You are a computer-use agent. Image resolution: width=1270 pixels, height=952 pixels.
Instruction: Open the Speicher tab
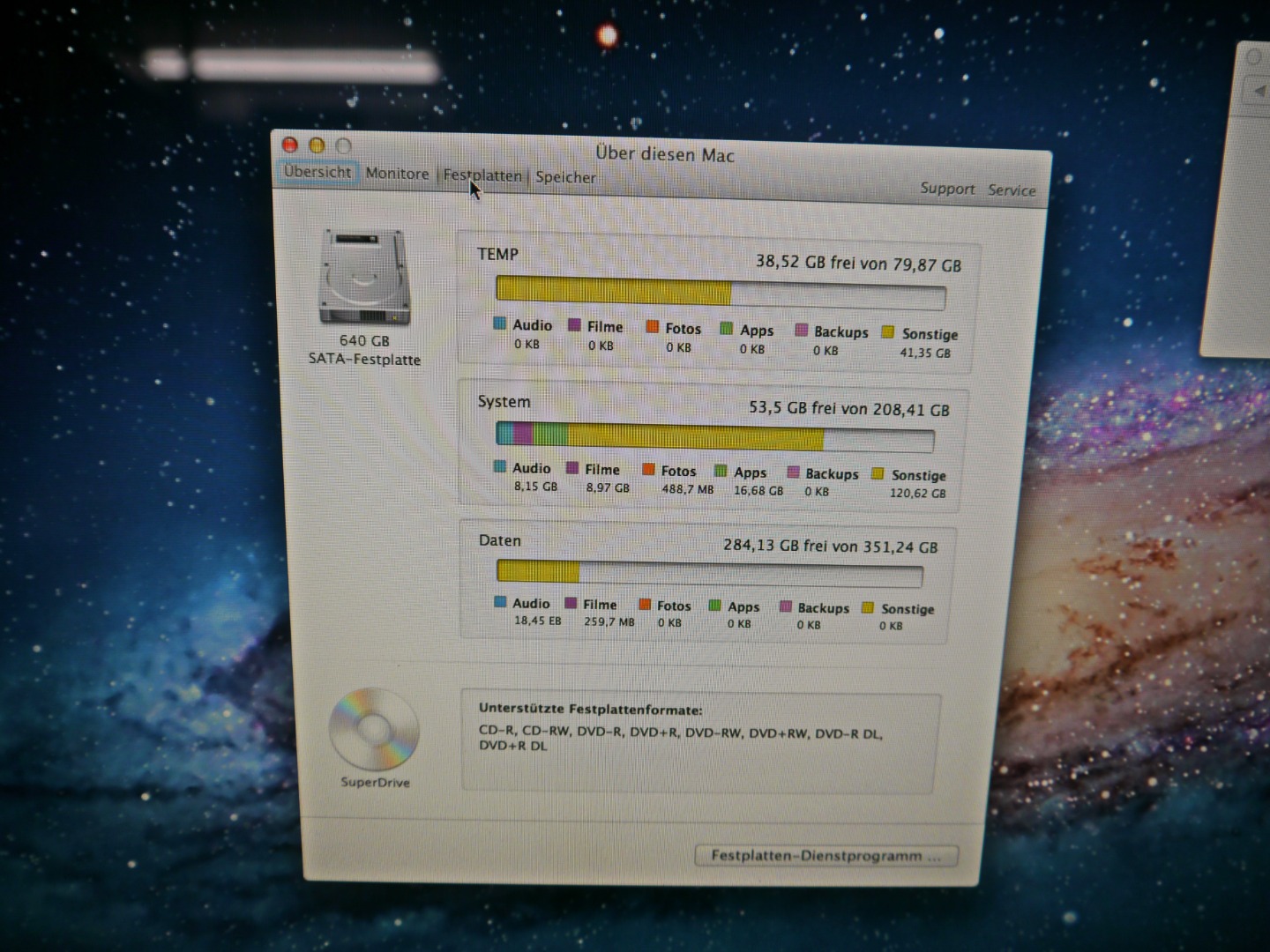tap(565, 177)
